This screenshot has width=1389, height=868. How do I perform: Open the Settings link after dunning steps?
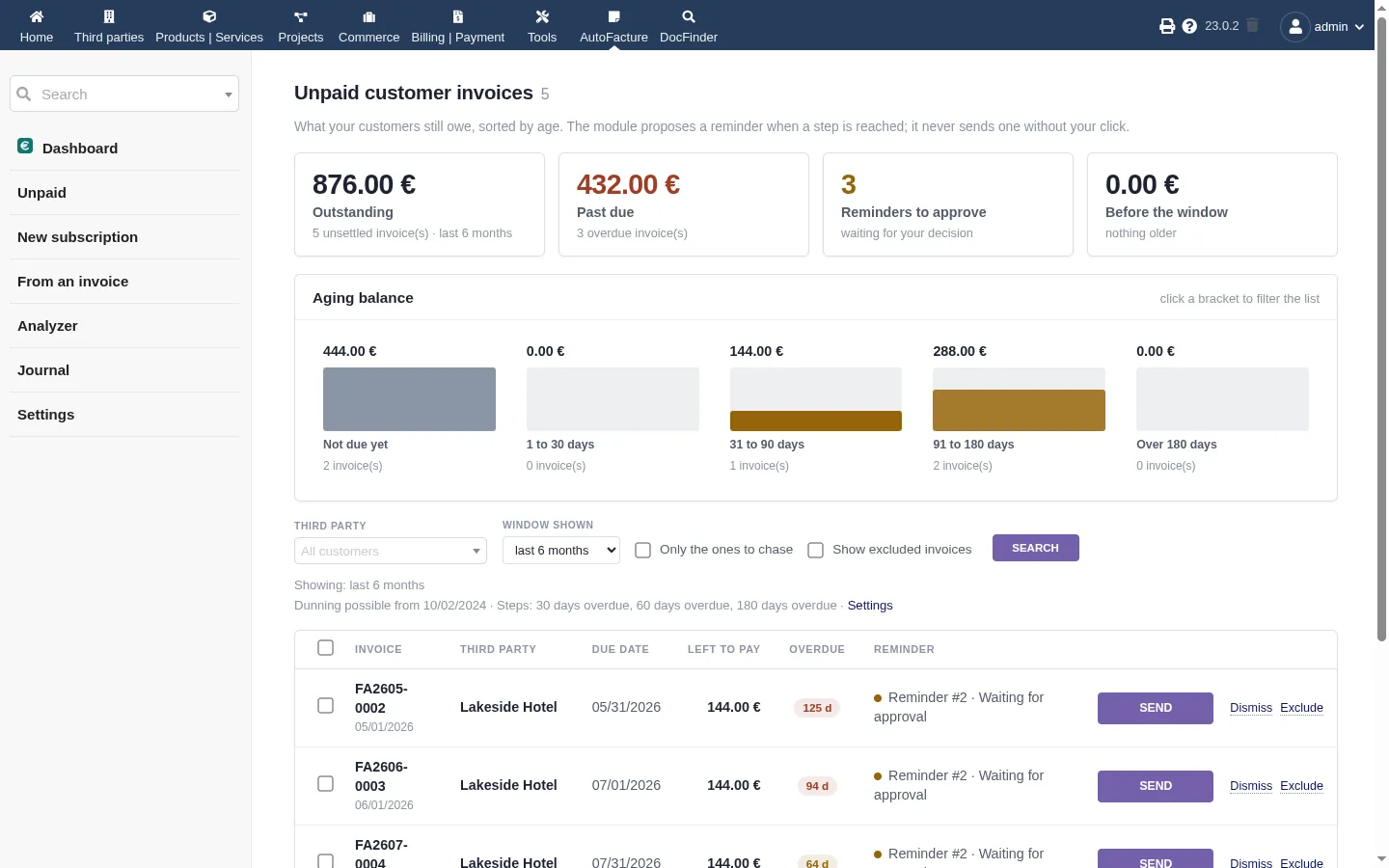click(870, 606)
